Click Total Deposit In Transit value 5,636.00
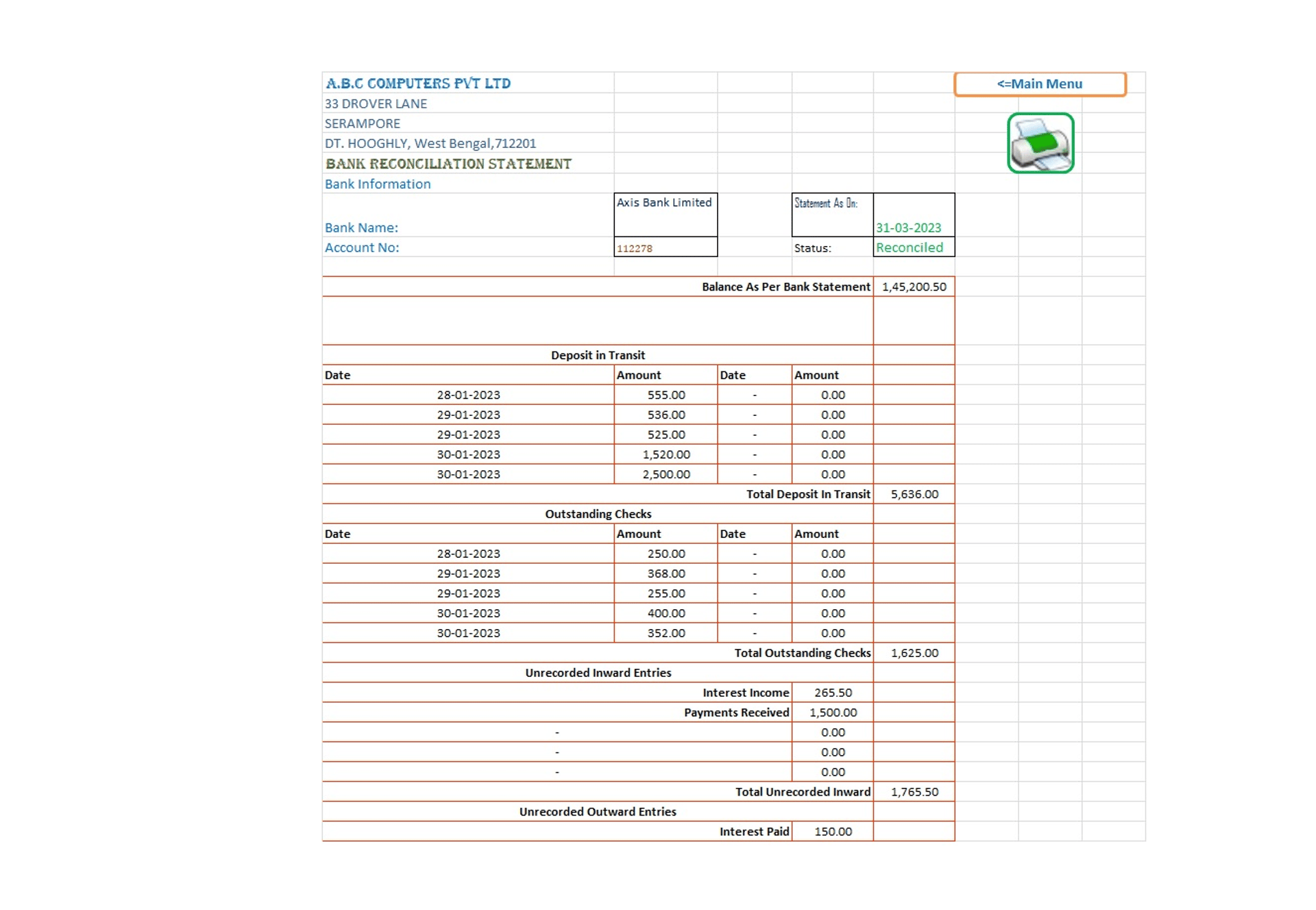 (914, 494)
